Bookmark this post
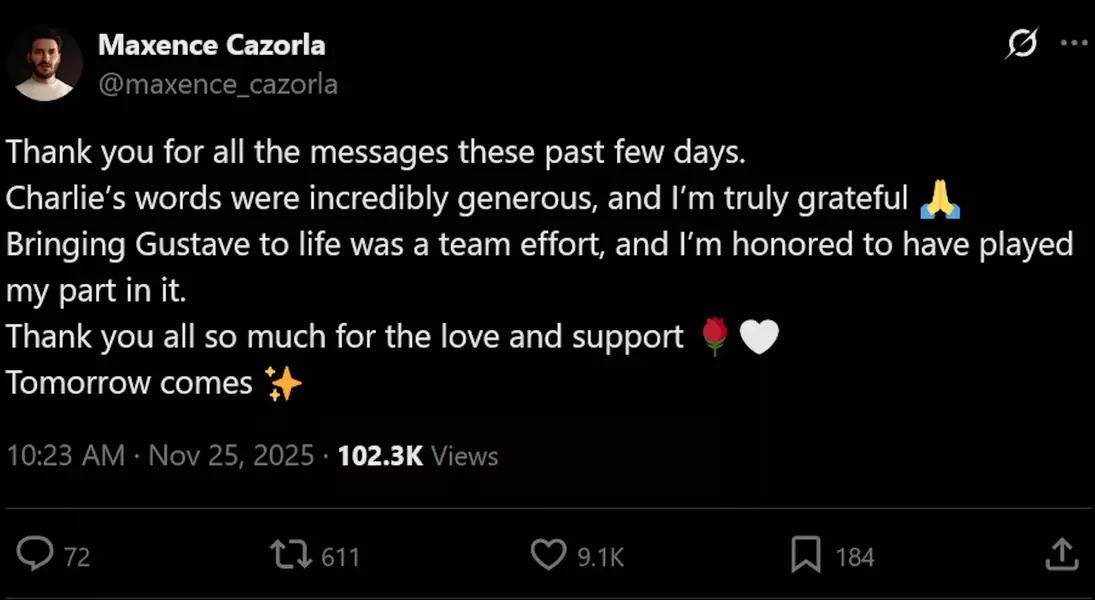Screen dimensions: 1095x600 805,555
